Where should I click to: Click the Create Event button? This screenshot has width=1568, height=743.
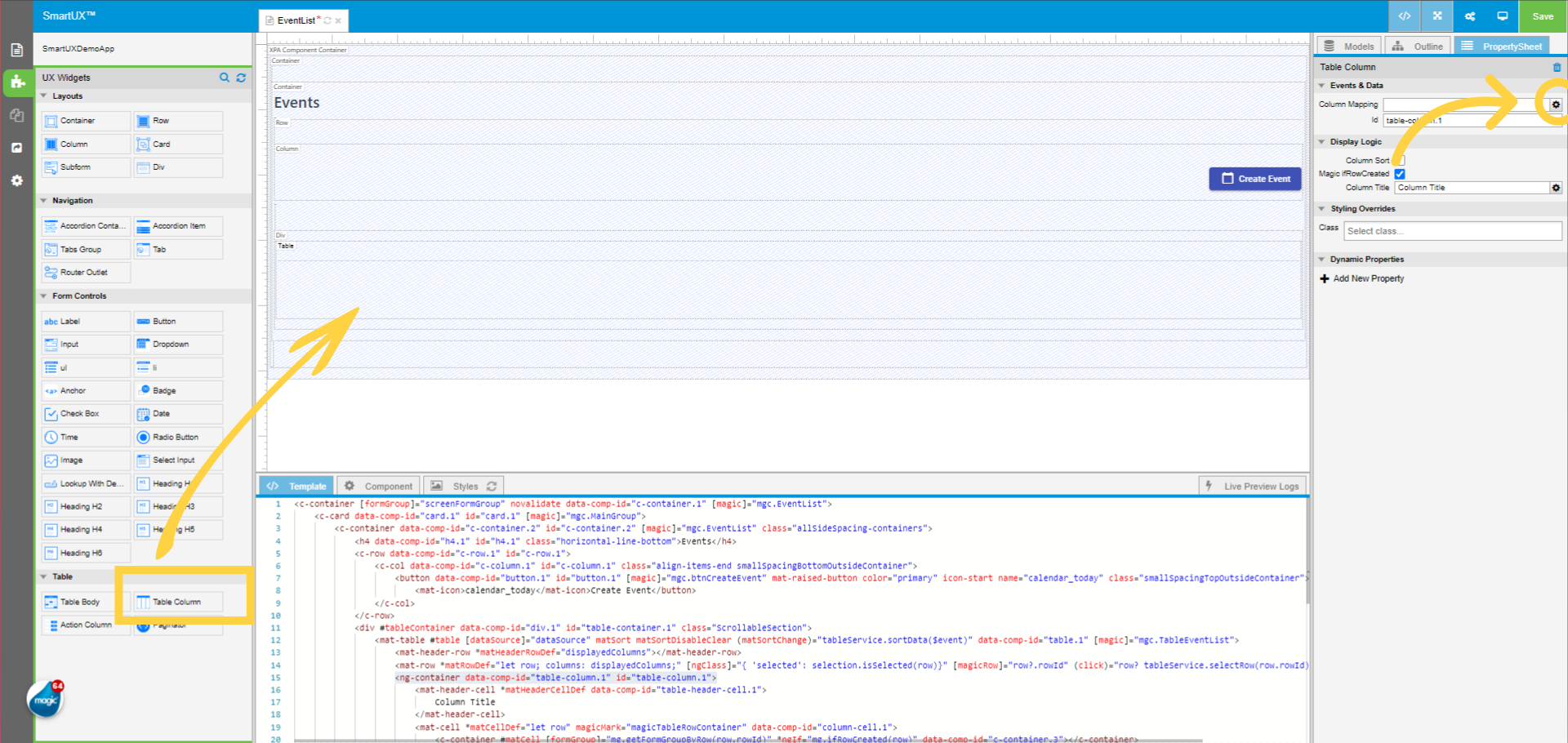point(1255,178)
